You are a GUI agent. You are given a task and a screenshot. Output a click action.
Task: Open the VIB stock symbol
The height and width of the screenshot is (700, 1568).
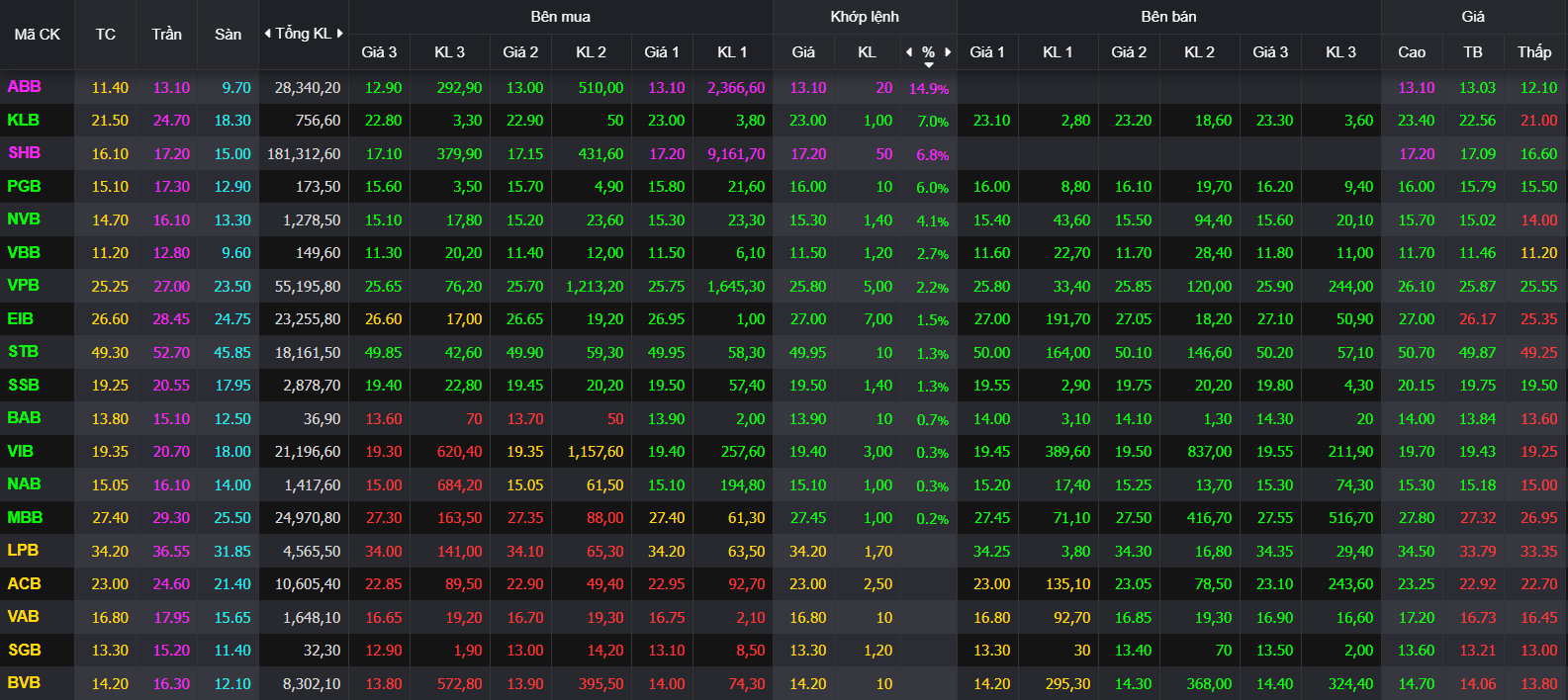coord(20,452)
